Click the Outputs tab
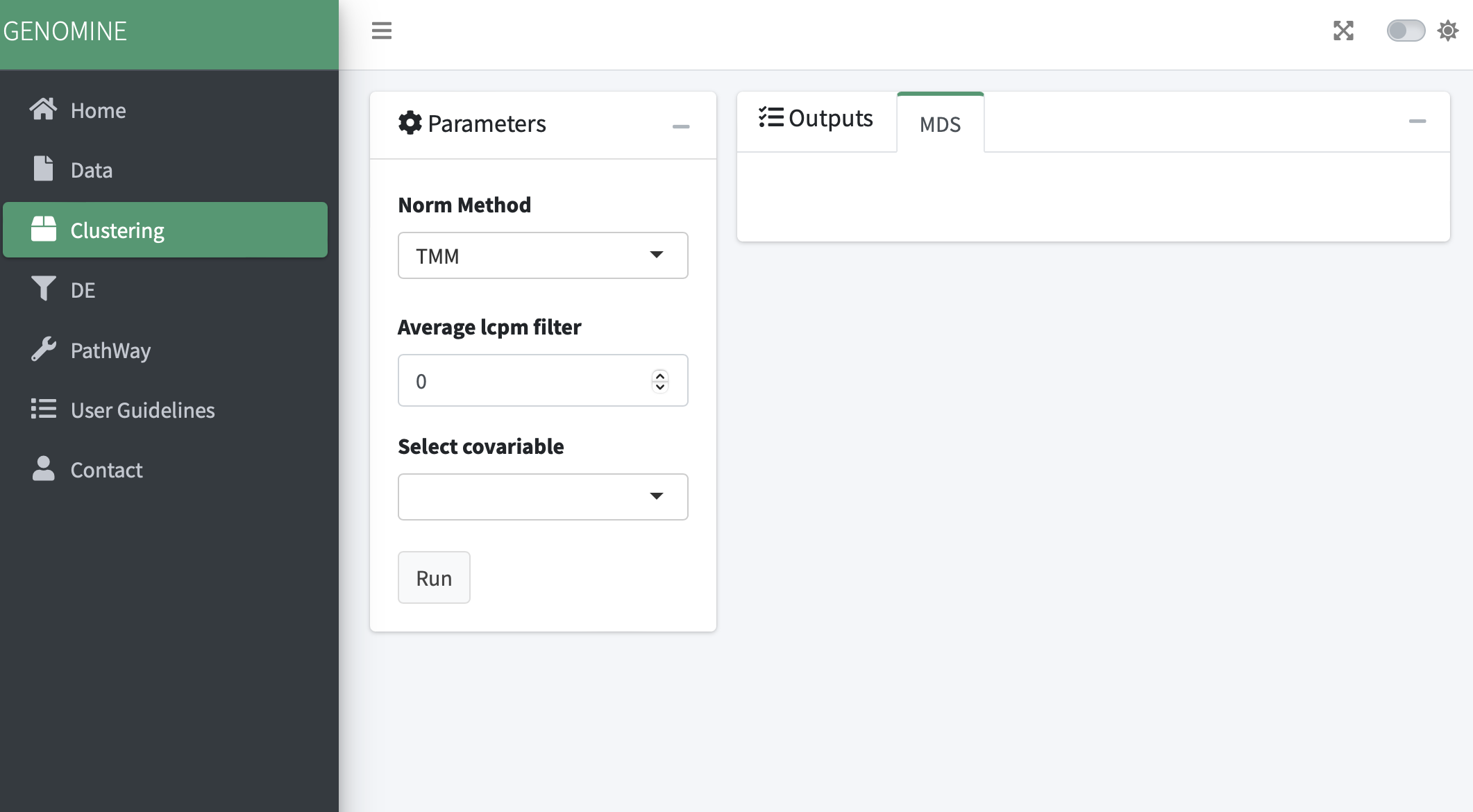1473x812 pixels. point(815,117)
